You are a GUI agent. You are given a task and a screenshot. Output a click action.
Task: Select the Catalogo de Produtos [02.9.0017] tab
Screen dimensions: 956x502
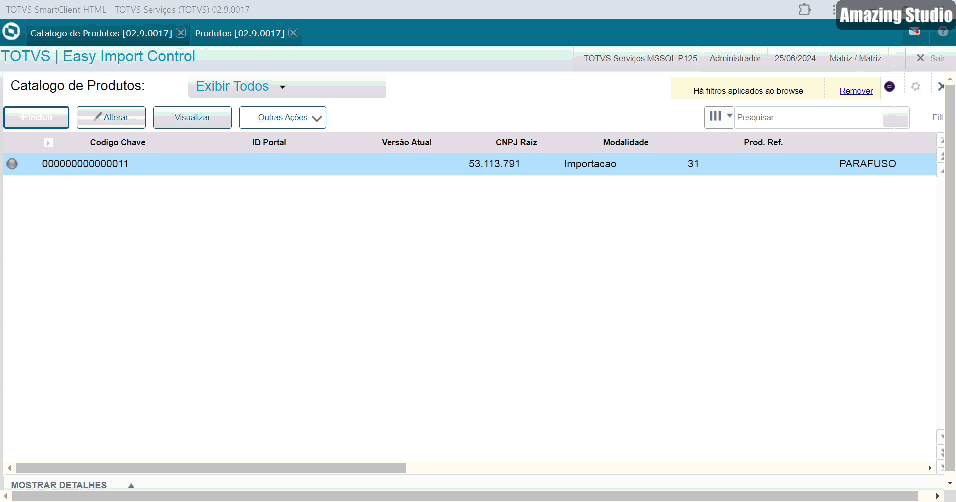pos(101,33)
